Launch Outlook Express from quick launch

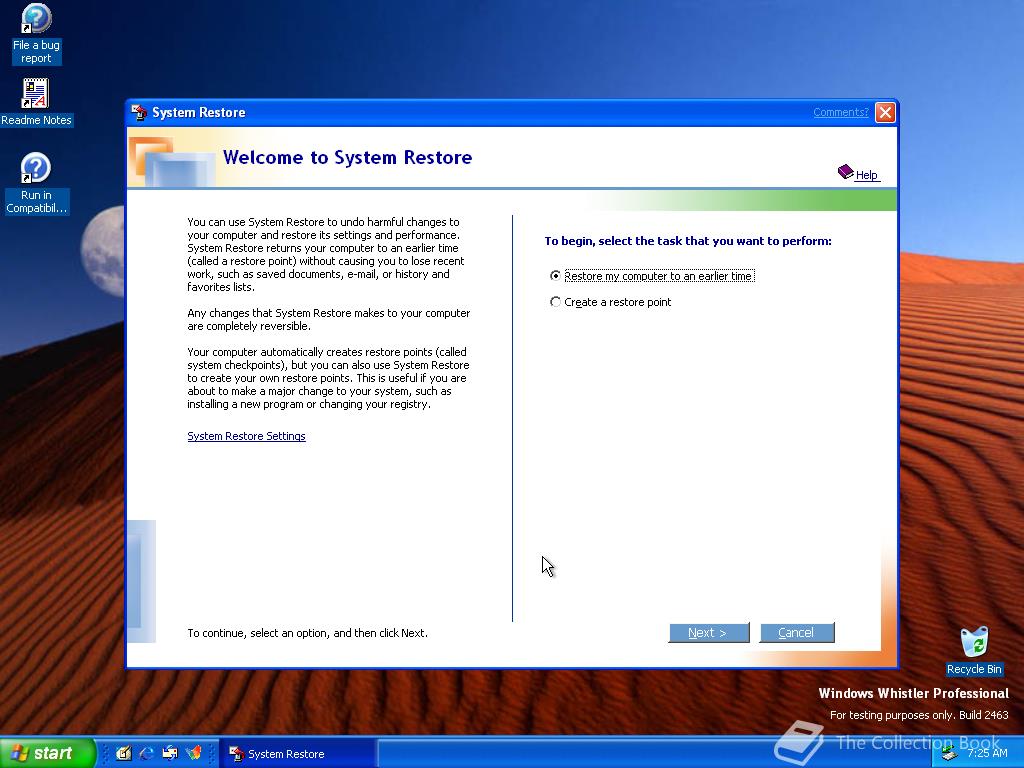point(170,753)
